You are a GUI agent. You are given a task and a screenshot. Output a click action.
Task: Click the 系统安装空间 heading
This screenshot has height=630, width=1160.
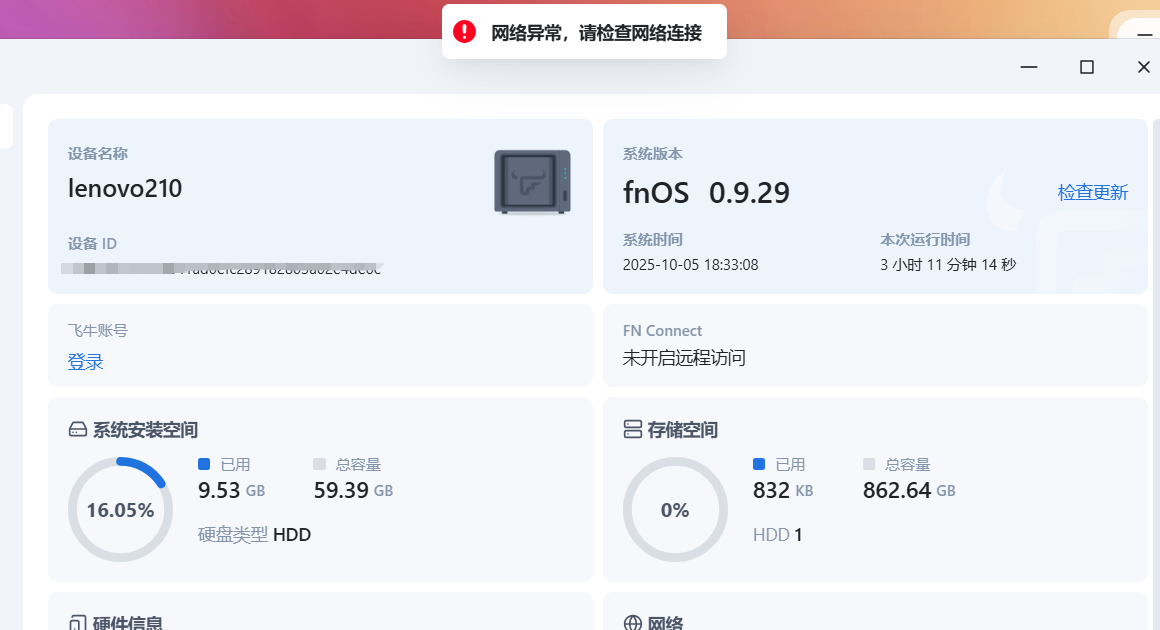click(x=145, y=430)
